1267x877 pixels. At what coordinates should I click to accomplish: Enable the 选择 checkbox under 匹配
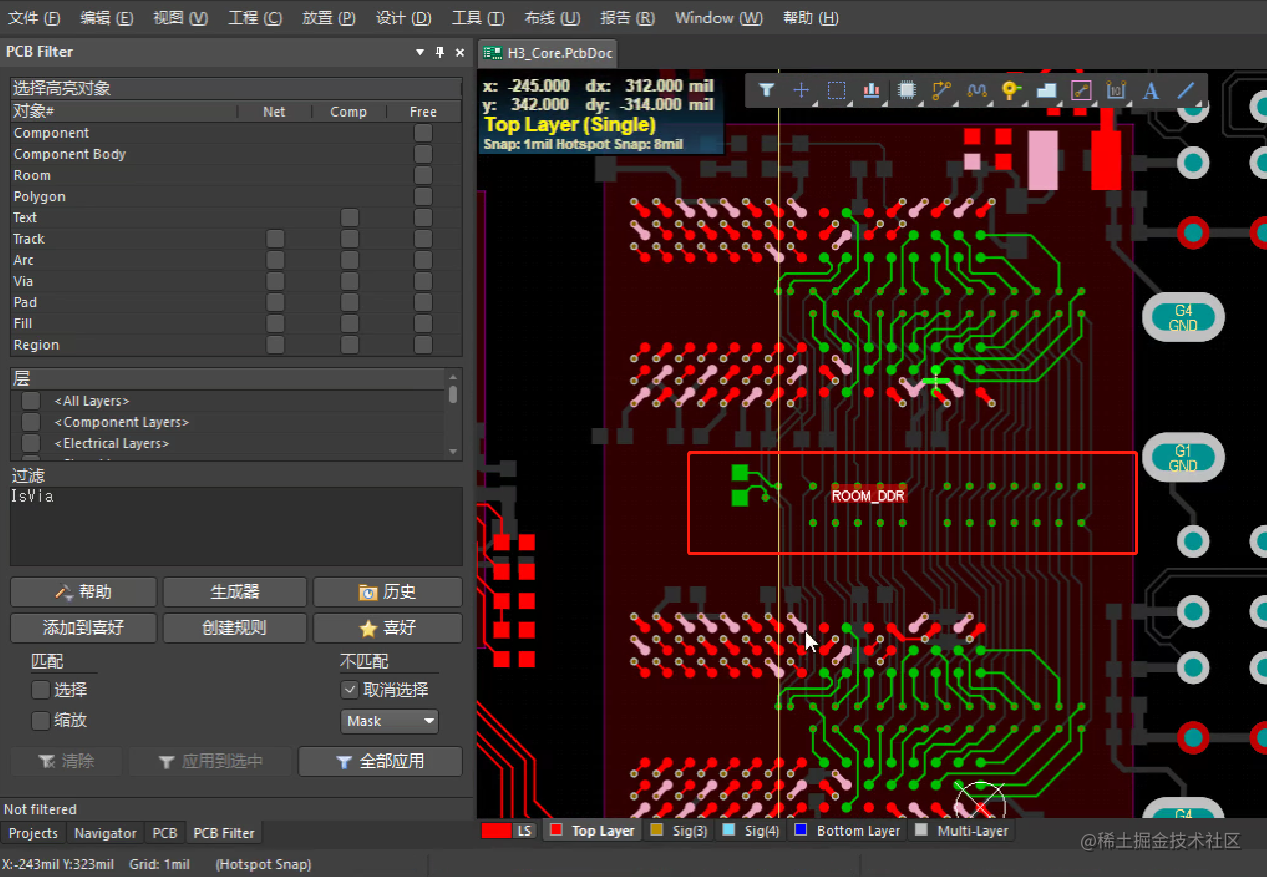pos(39,689)
